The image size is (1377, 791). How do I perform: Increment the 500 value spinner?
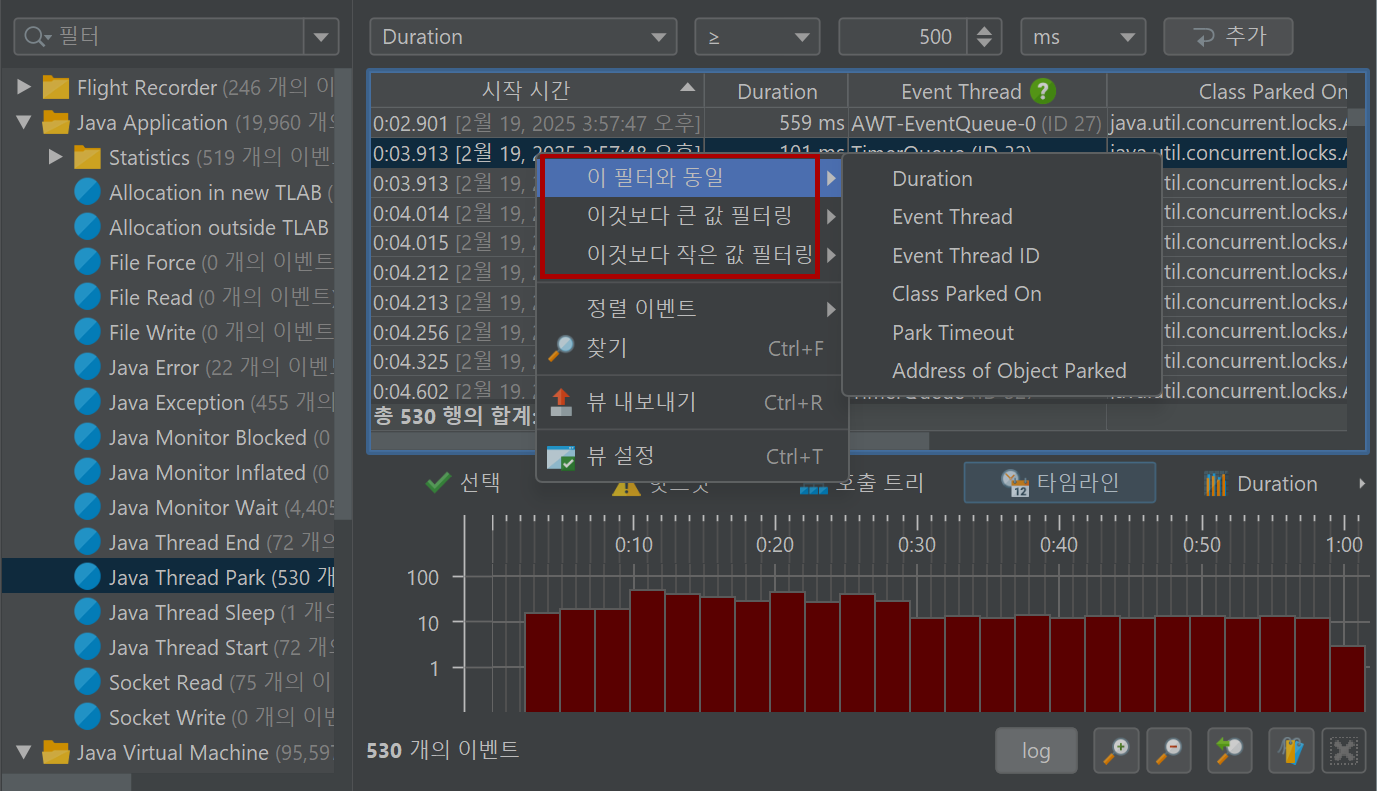(x=985, y=29)
